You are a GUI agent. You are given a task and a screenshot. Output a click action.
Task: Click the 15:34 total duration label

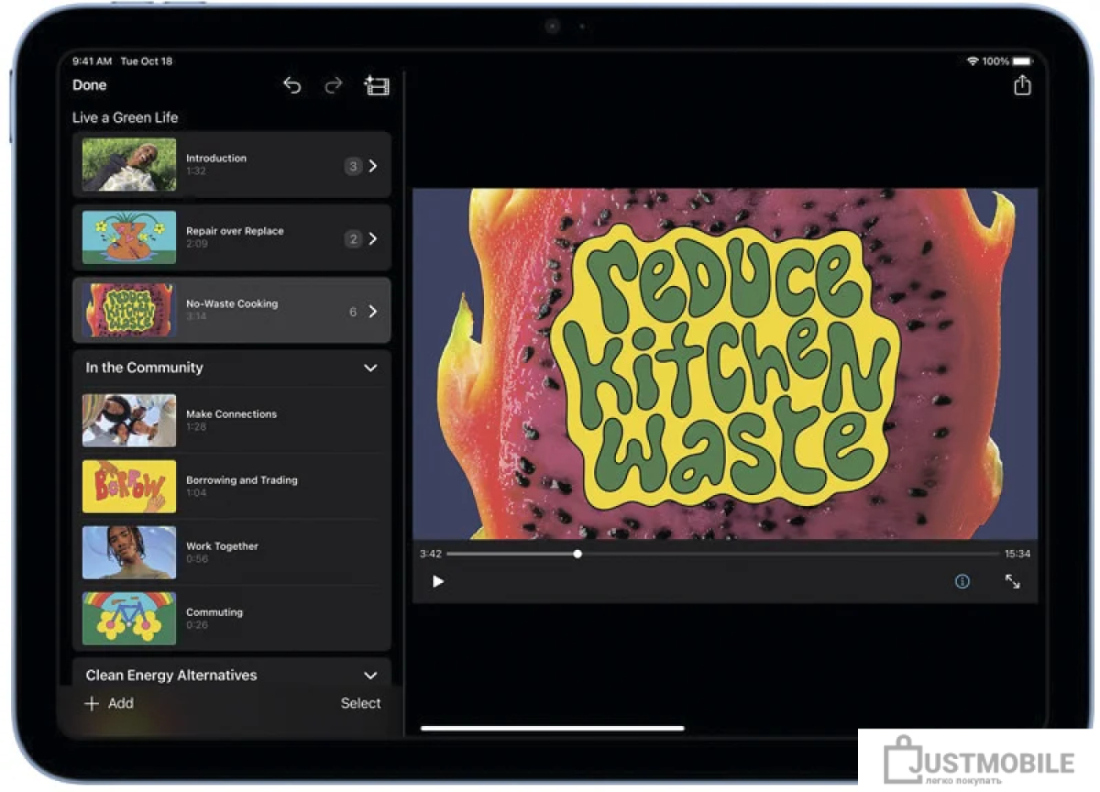click(x=1017, y=553)
